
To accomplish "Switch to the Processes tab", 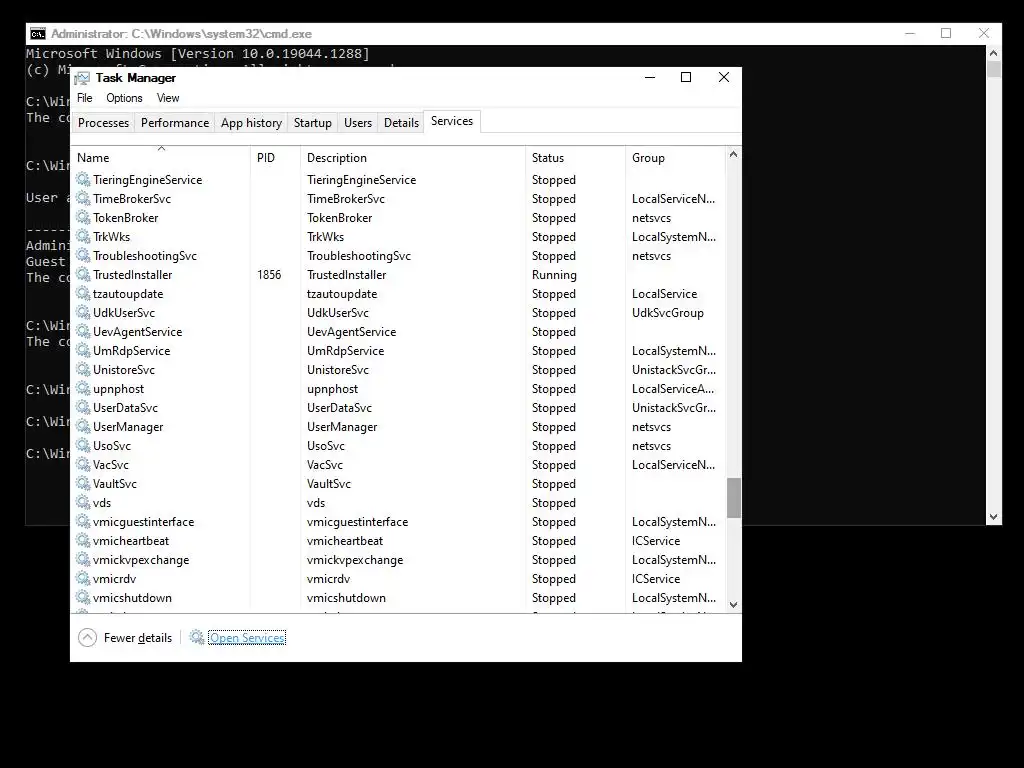I will [x=103, y=123].
